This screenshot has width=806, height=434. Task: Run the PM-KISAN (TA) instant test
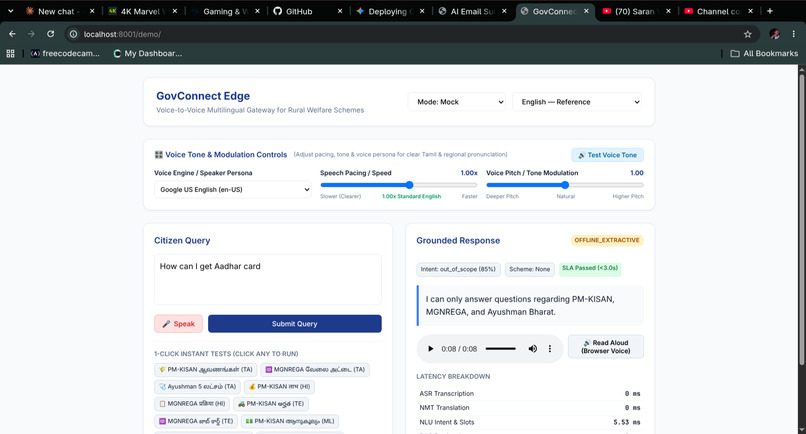pyautogui.click(x=206, y=369)
